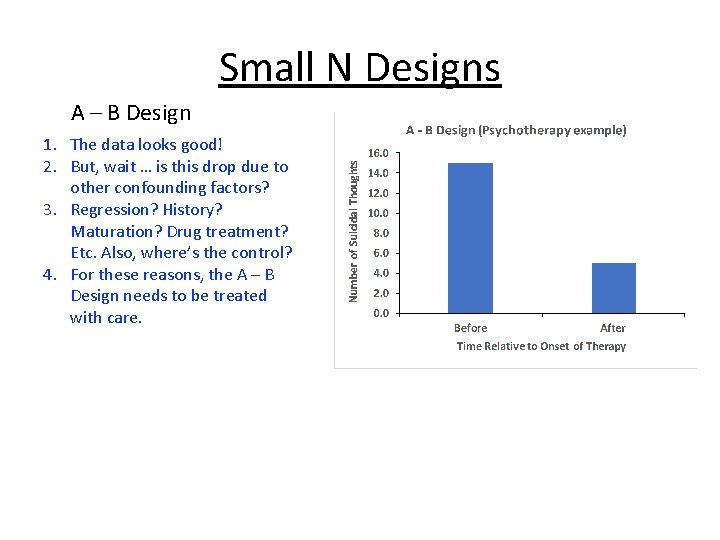Click the line 'Design needs to be treated'
The image size is (720, 540).
point(169,296)
